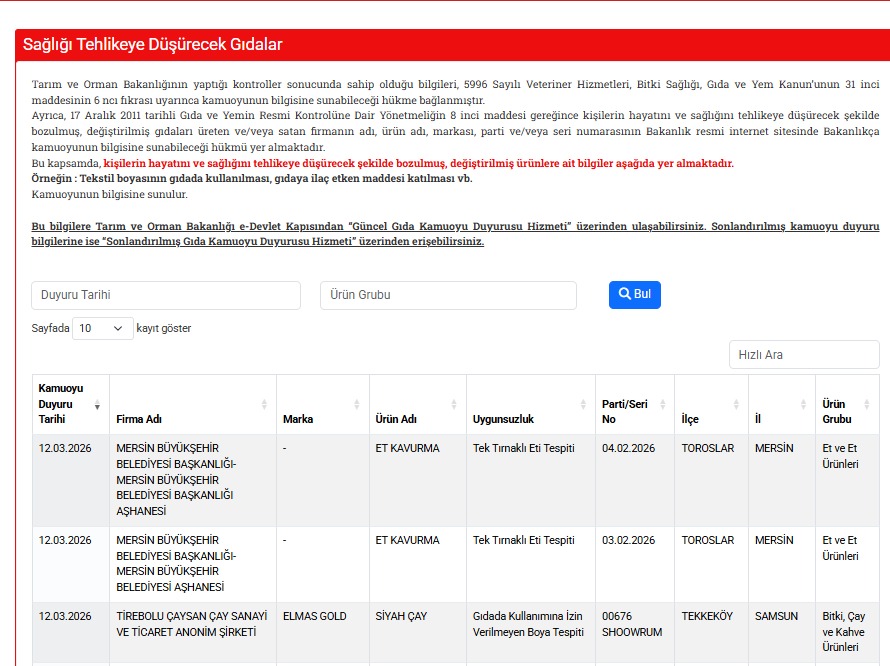Click the Duyuru Tarihi date field

pyautogui.click(x=166, y=295)
